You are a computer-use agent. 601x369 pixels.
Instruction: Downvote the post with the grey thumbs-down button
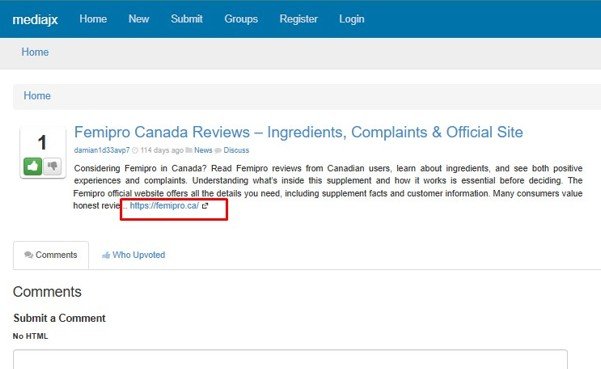click(x=53, y=166)
